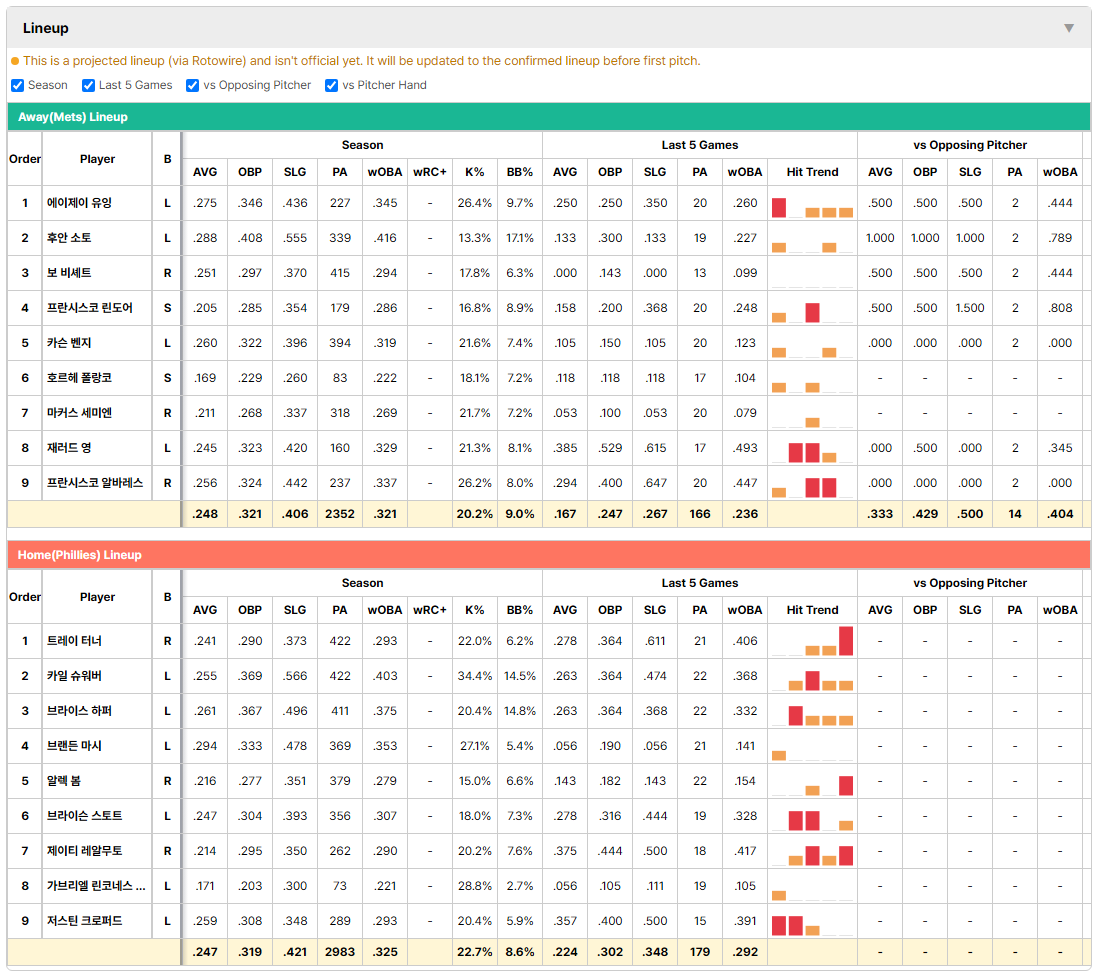
Task: Sort Phillies table by K% column
Action: (474, 610)
